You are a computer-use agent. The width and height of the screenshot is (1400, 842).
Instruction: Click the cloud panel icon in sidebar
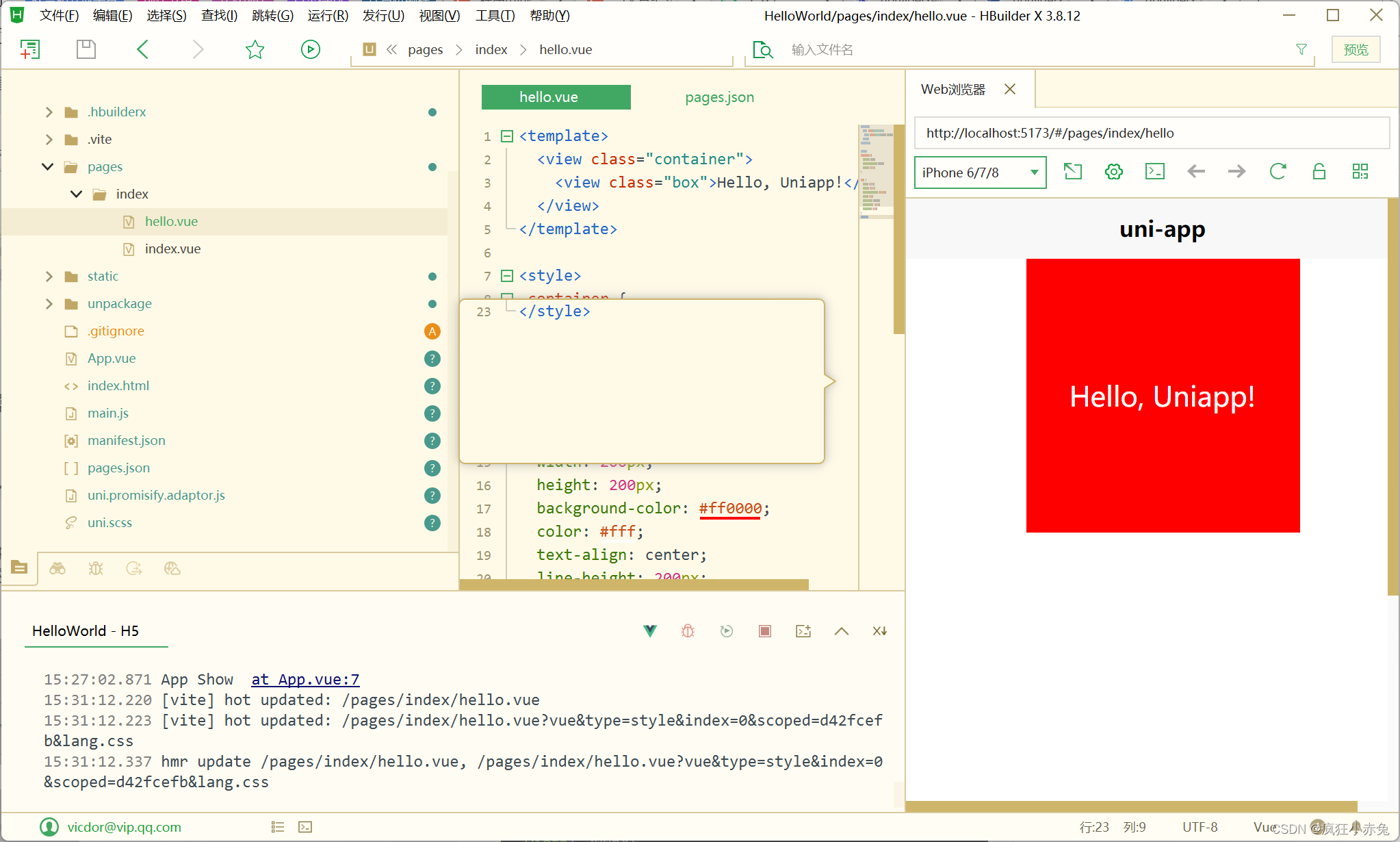172,568
